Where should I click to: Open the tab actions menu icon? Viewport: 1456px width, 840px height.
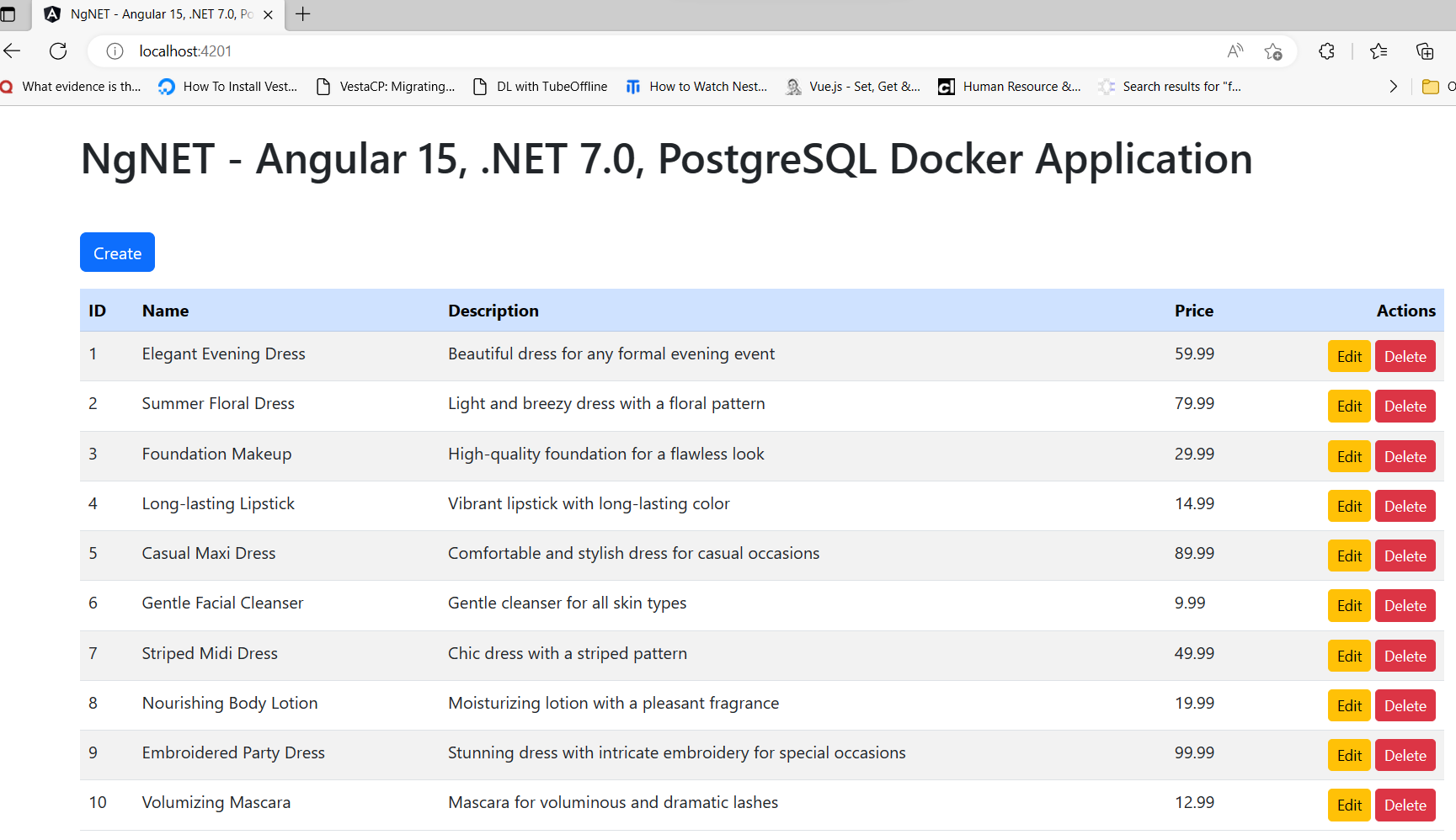coord(8,14)
